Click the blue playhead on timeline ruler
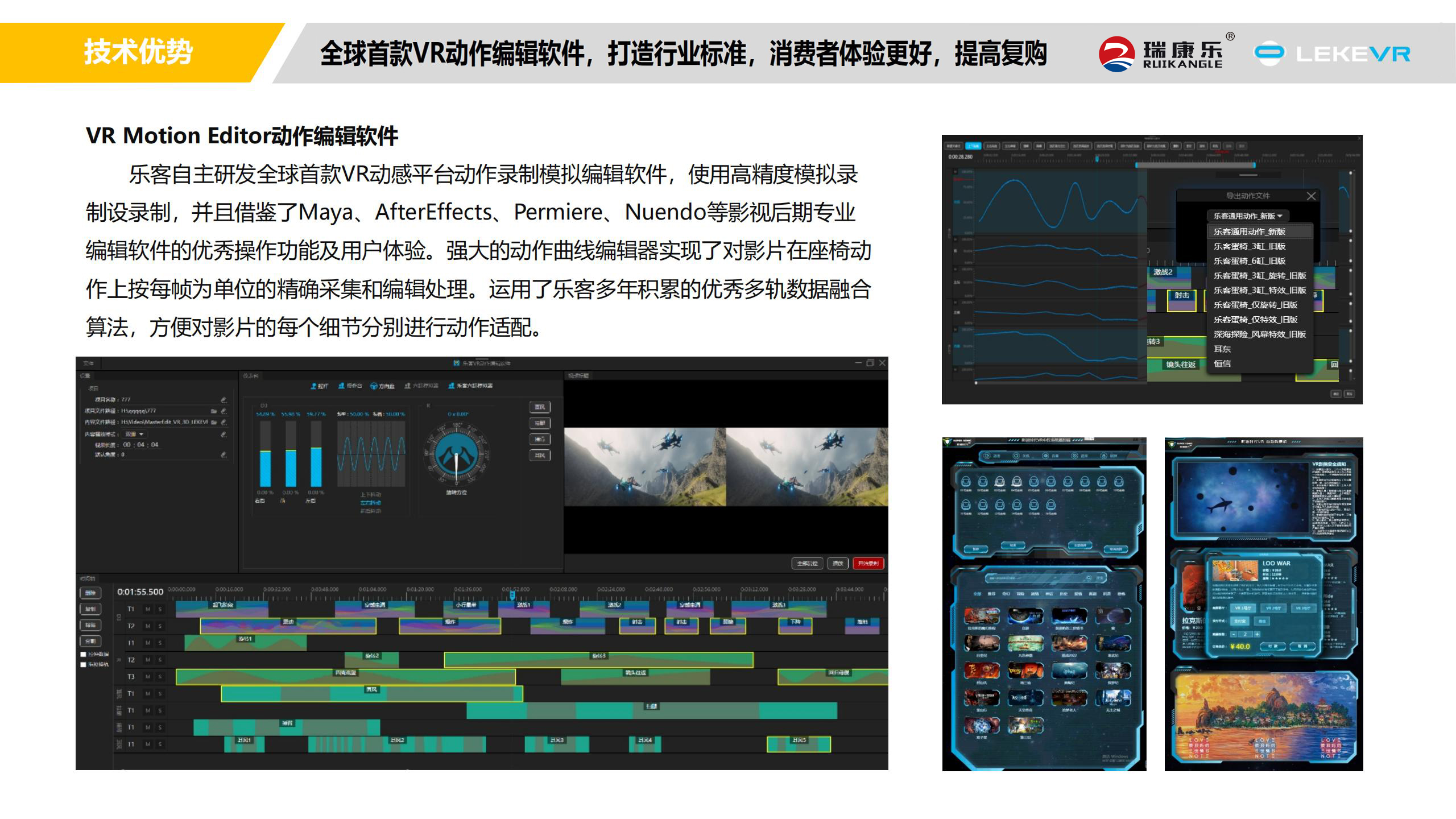Image resolution: width=1456 pixels, height=819 pixels. (512, 595)
